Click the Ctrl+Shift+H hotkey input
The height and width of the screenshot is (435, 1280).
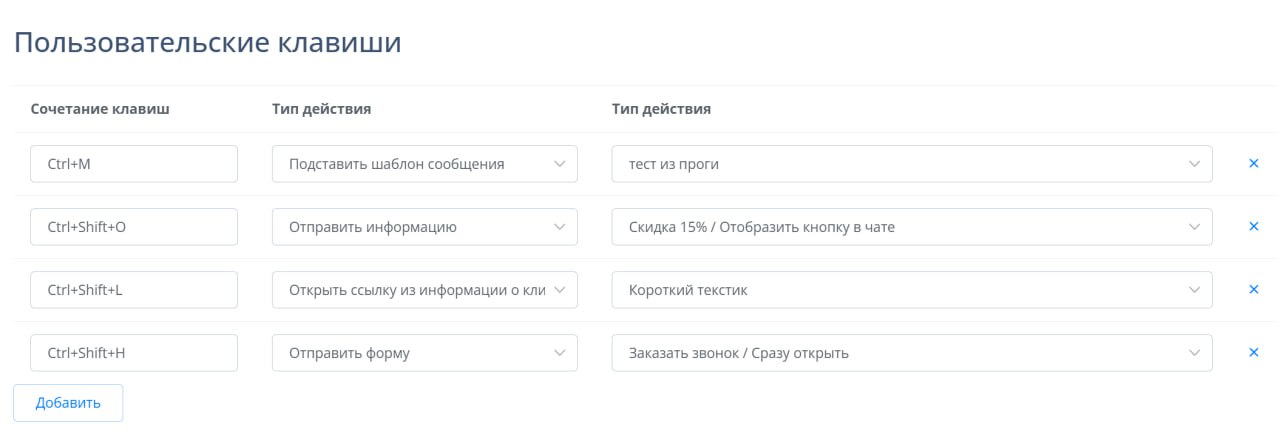coord(134,353)
